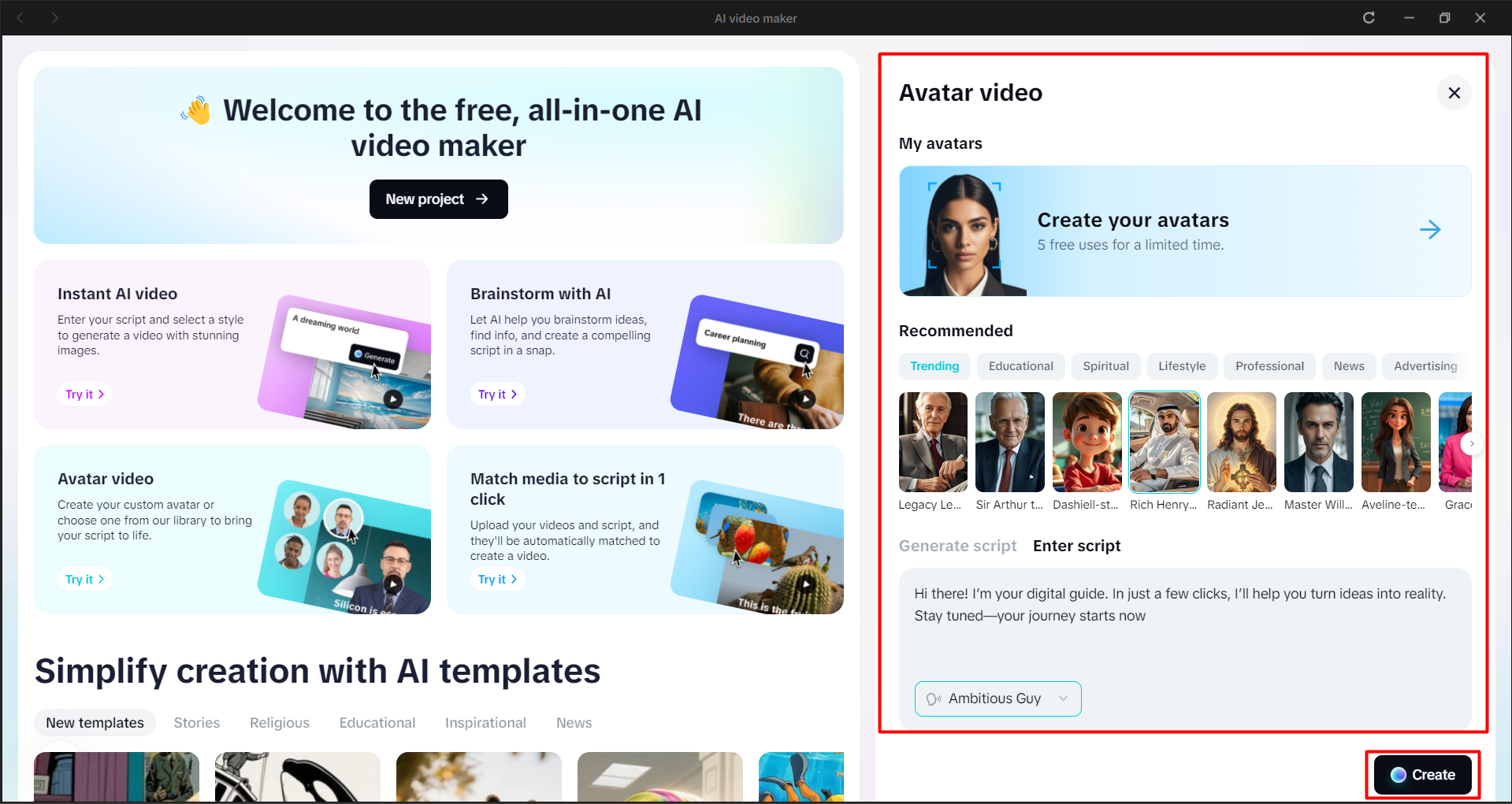The image size is (1512, 804).
Task: Click the voice icon beside Ambitious Guy
Action: point(934,698)
